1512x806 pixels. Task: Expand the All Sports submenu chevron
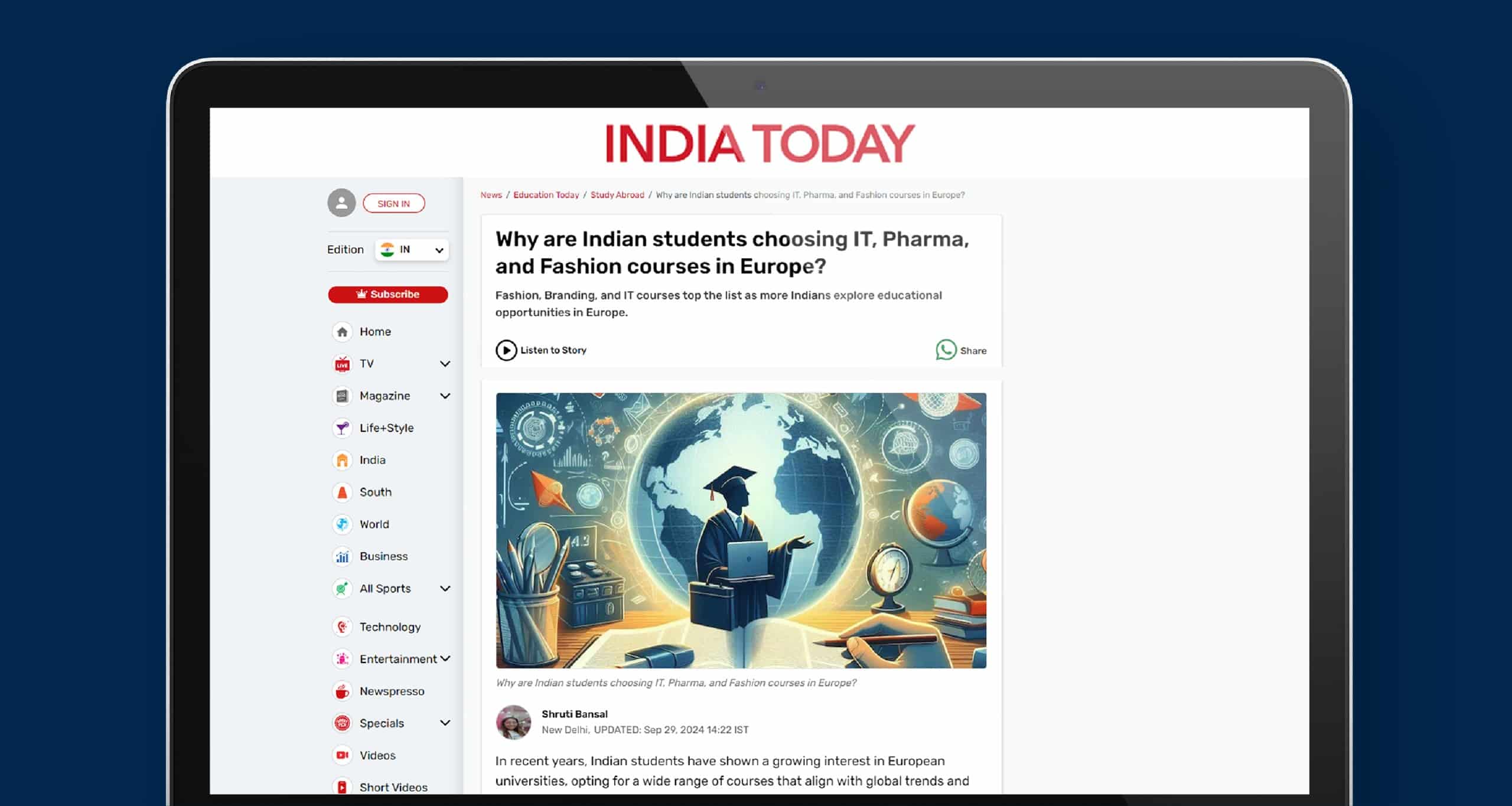[x=445, y=588]
